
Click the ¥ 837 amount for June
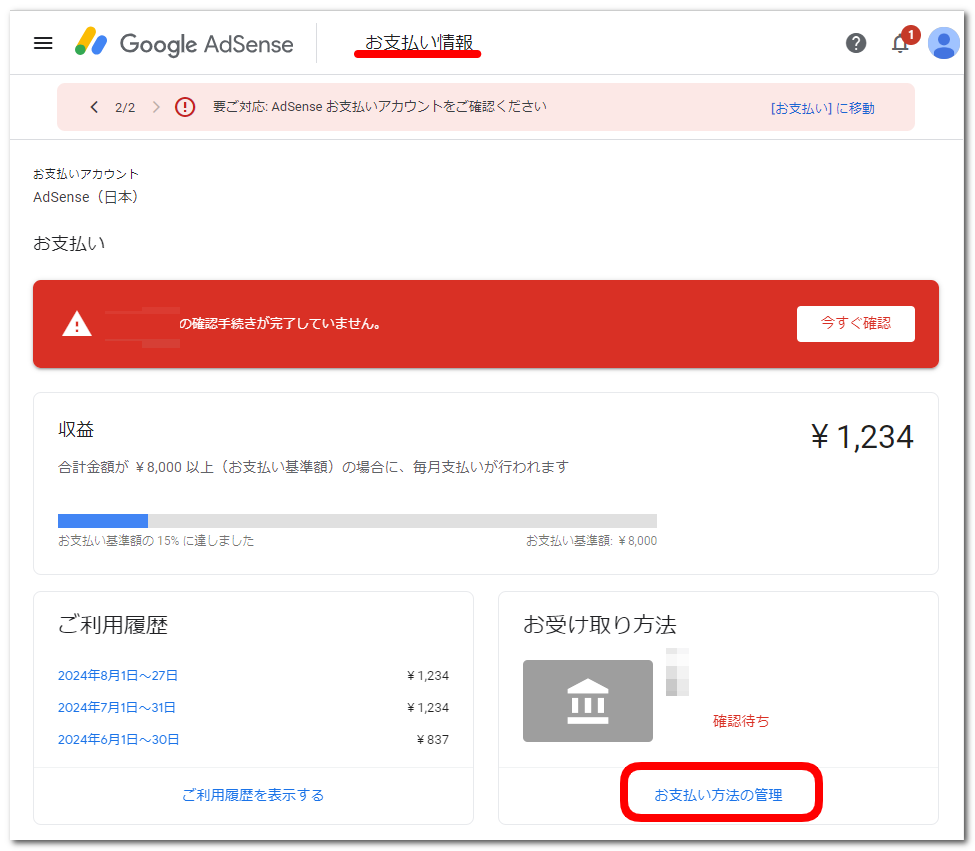point(432,740)
